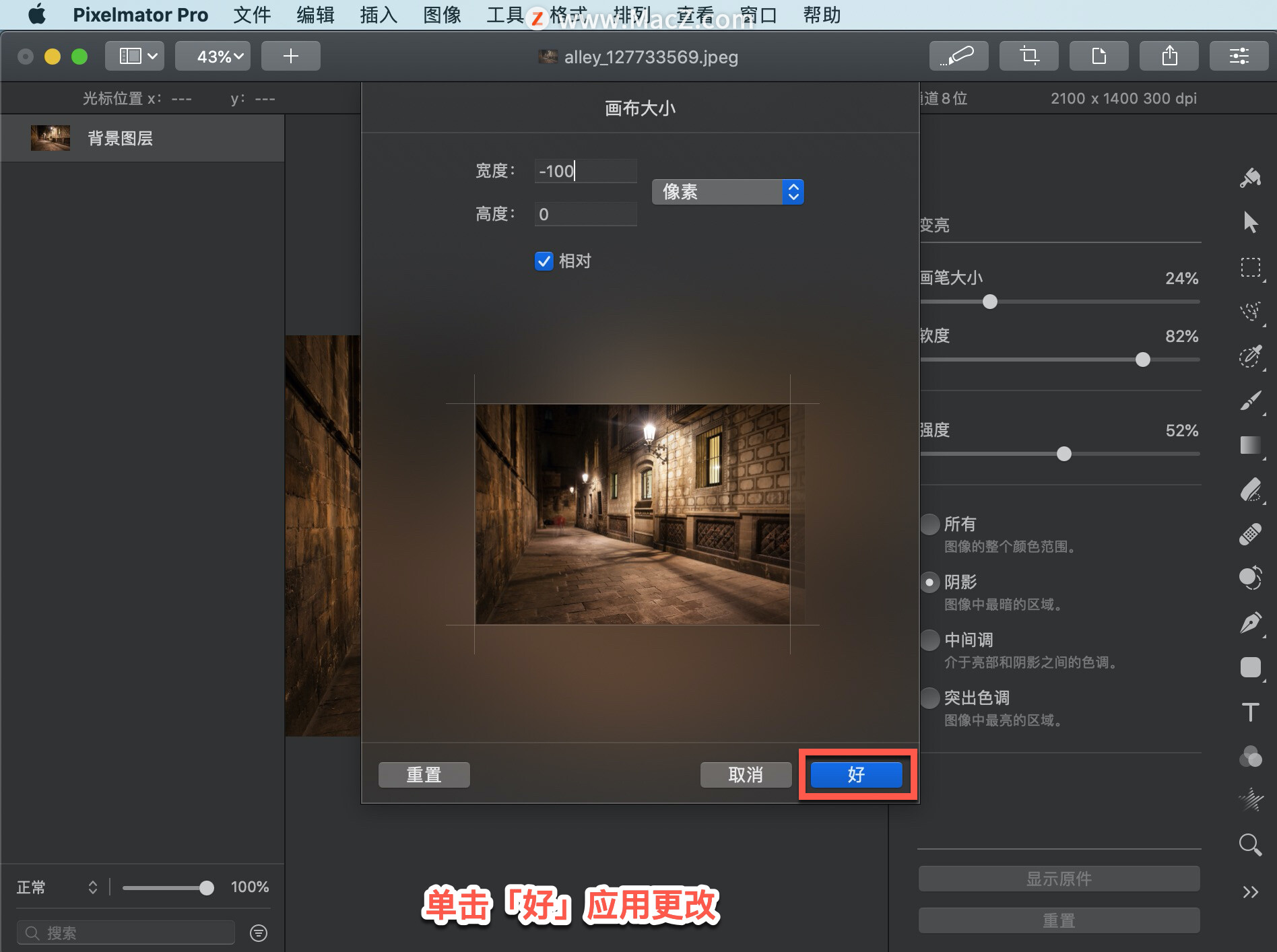Viewport: 1277px width, 952px height.
Task: Open the 编辑 menu
Action: [x=315, y=15]
